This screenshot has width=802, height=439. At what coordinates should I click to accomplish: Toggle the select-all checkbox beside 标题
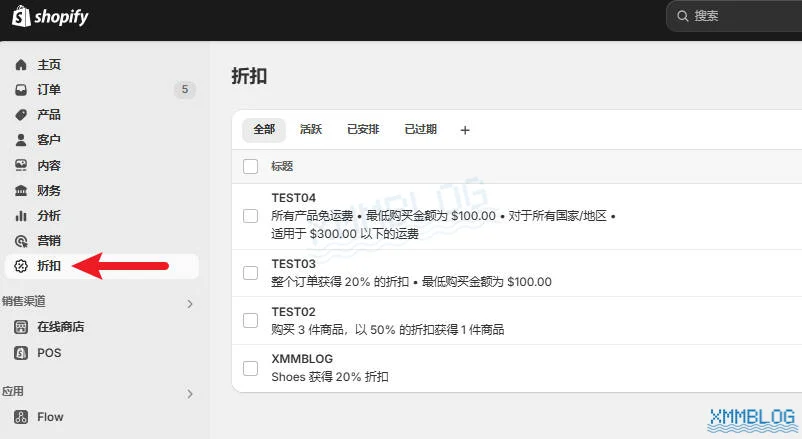[250, 166]
